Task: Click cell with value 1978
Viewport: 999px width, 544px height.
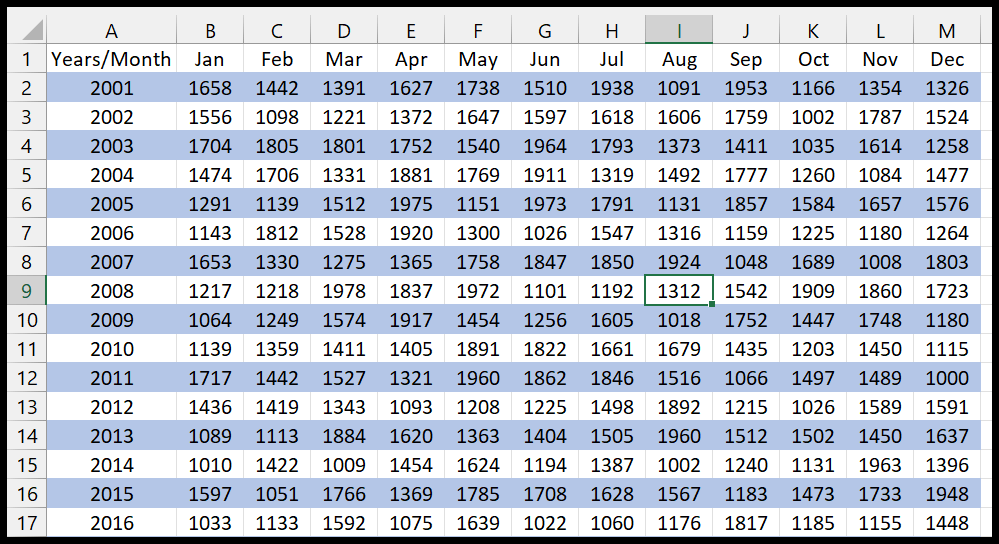Action: tap(344, 290)
